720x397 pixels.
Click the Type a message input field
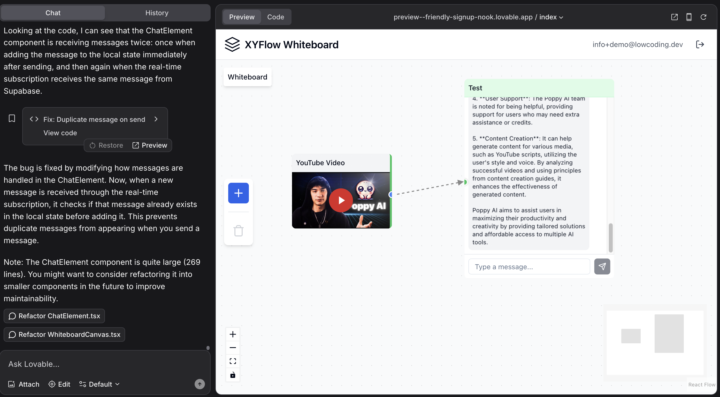pos(529,267)
